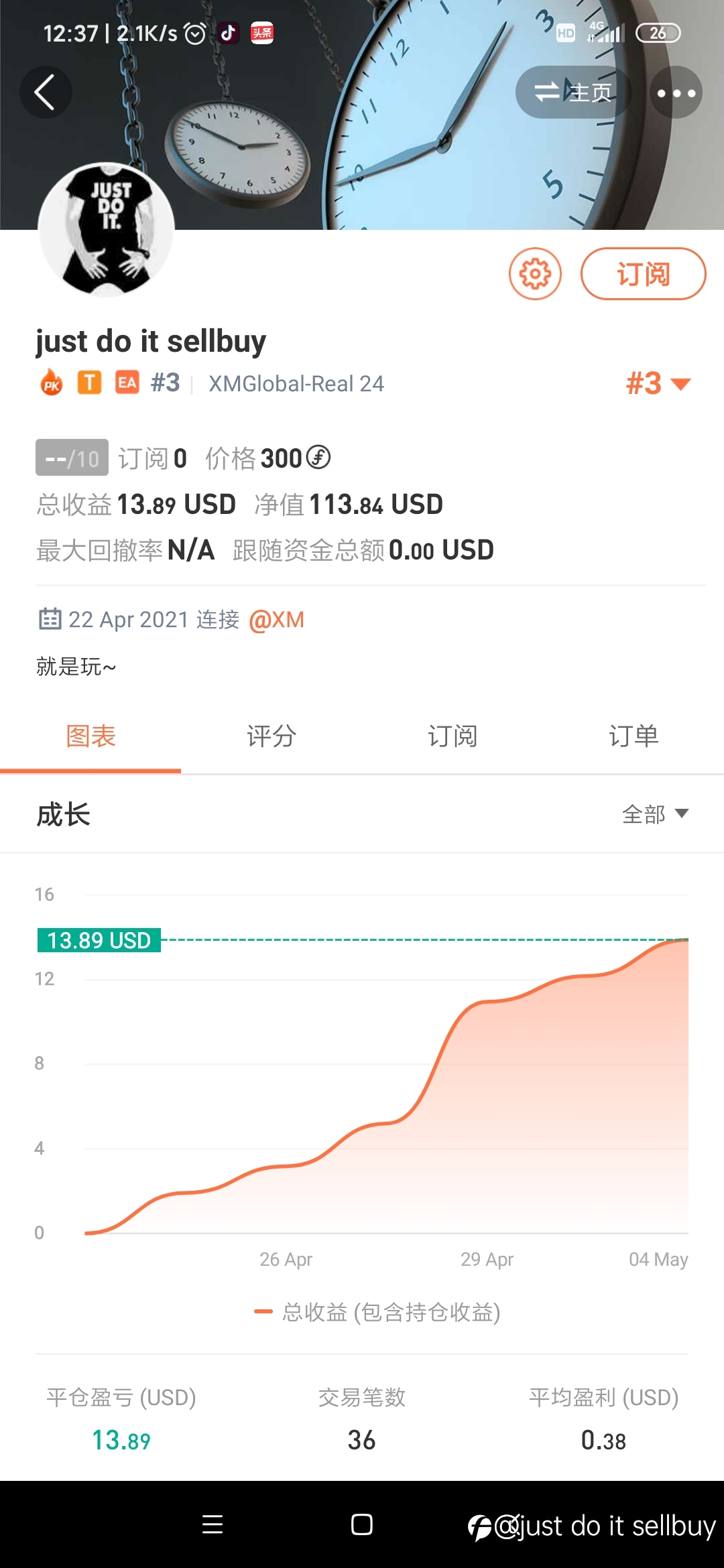Viewport: 724px width, 1568px height.
Task: Switch to the 评分 tab
Action: [271, 736]
